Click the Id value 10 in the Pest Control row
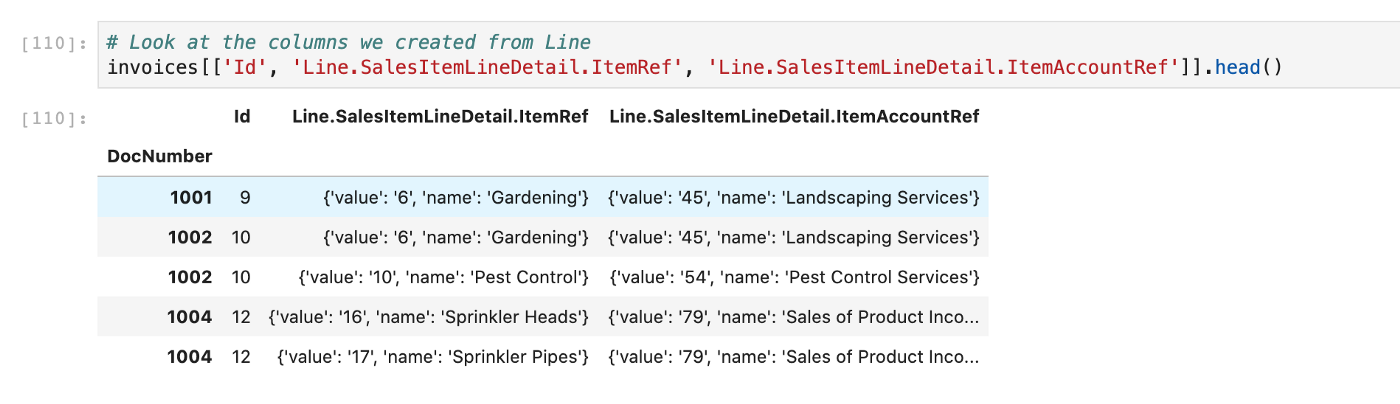Image resolution: width=1400 pixels, height=404 pixels. 240,277
